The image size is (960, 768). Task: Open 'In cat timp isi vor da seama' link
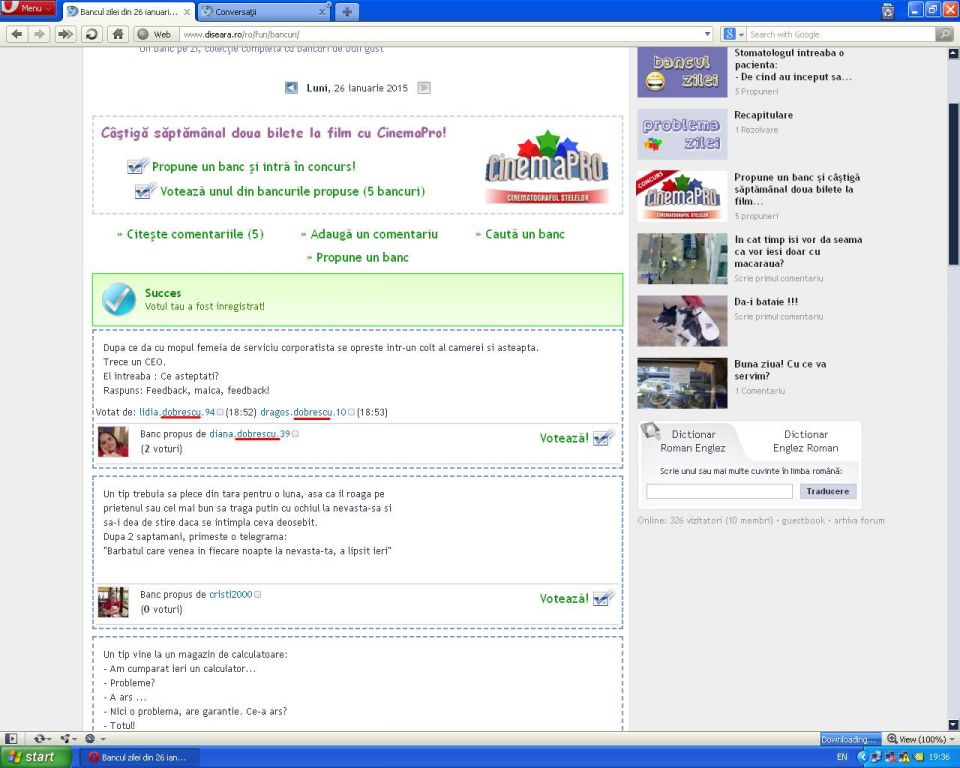point(798,251)
